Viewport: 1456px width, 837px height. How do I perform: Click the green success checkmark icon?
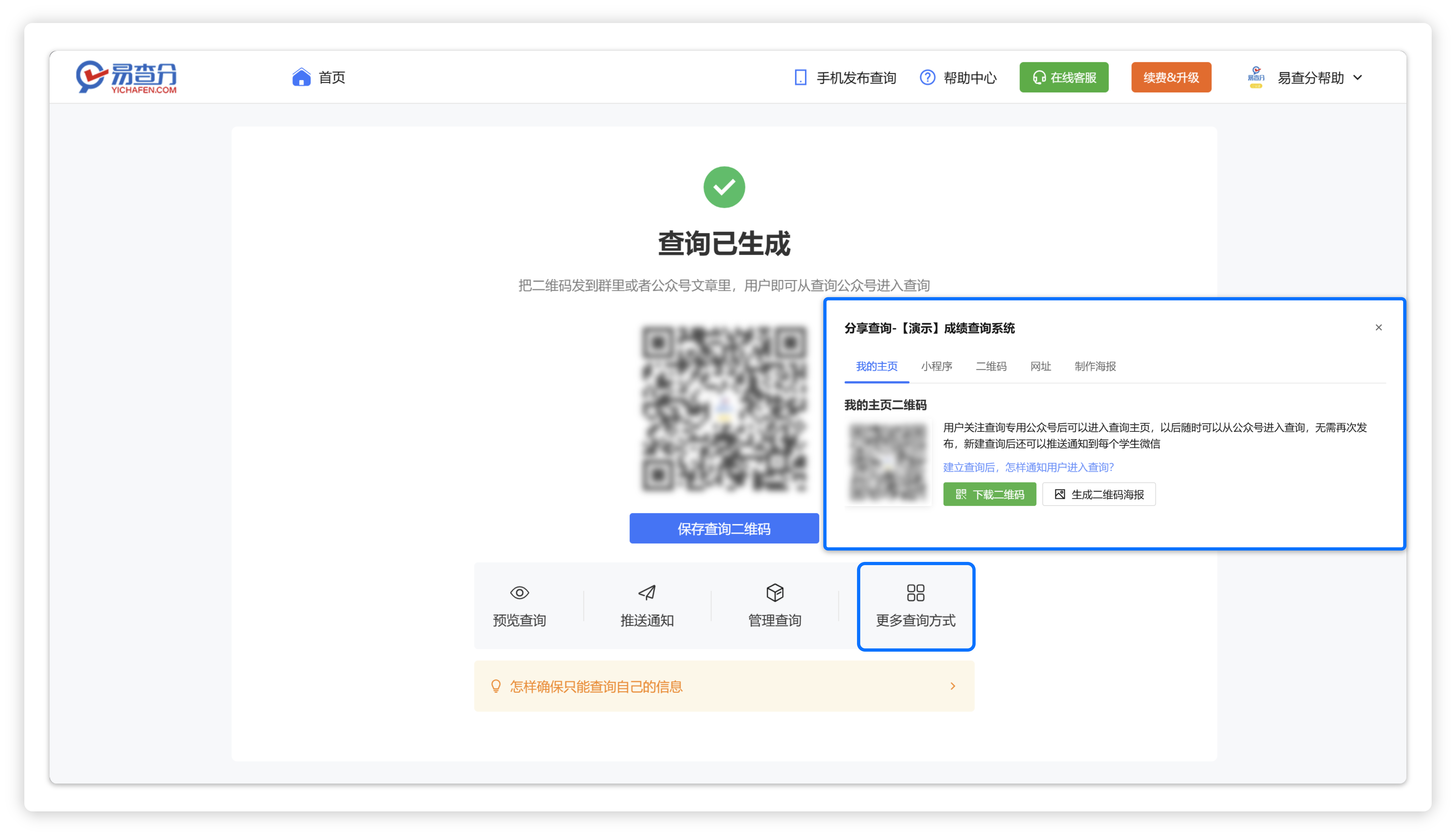click(724, 187)
